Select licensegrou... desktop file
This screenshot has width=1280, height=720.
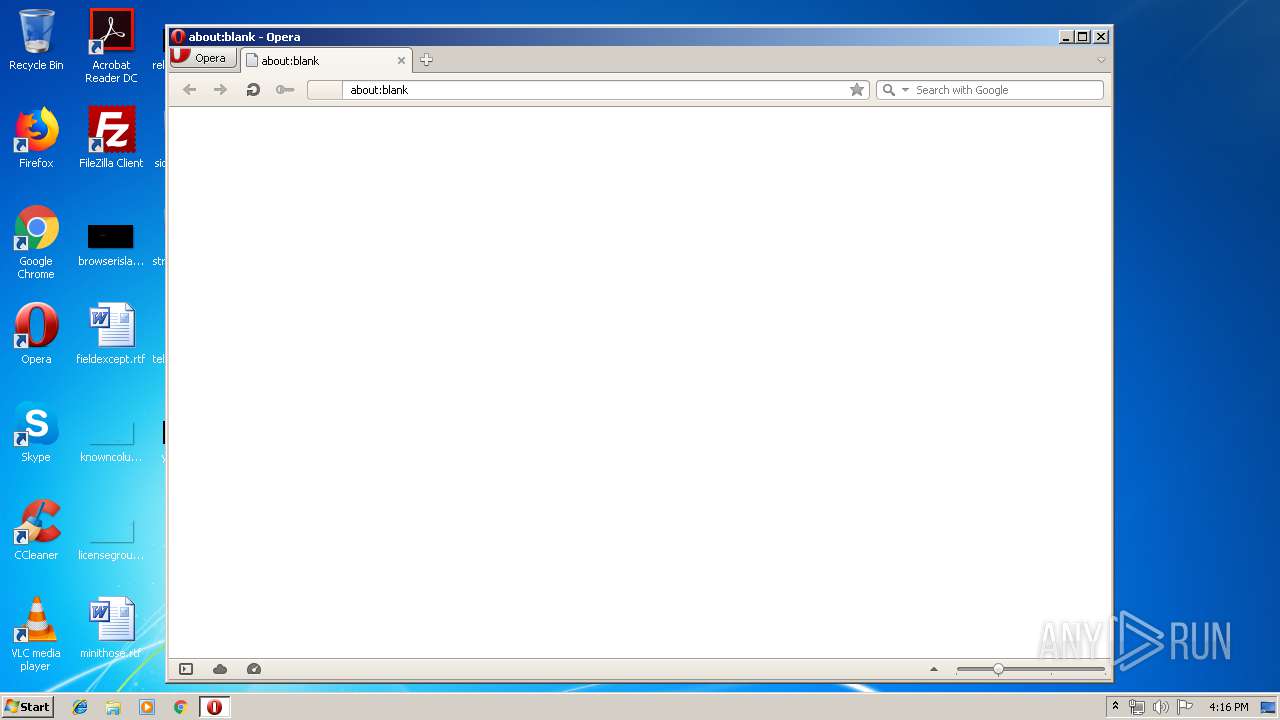coord(111,538)
